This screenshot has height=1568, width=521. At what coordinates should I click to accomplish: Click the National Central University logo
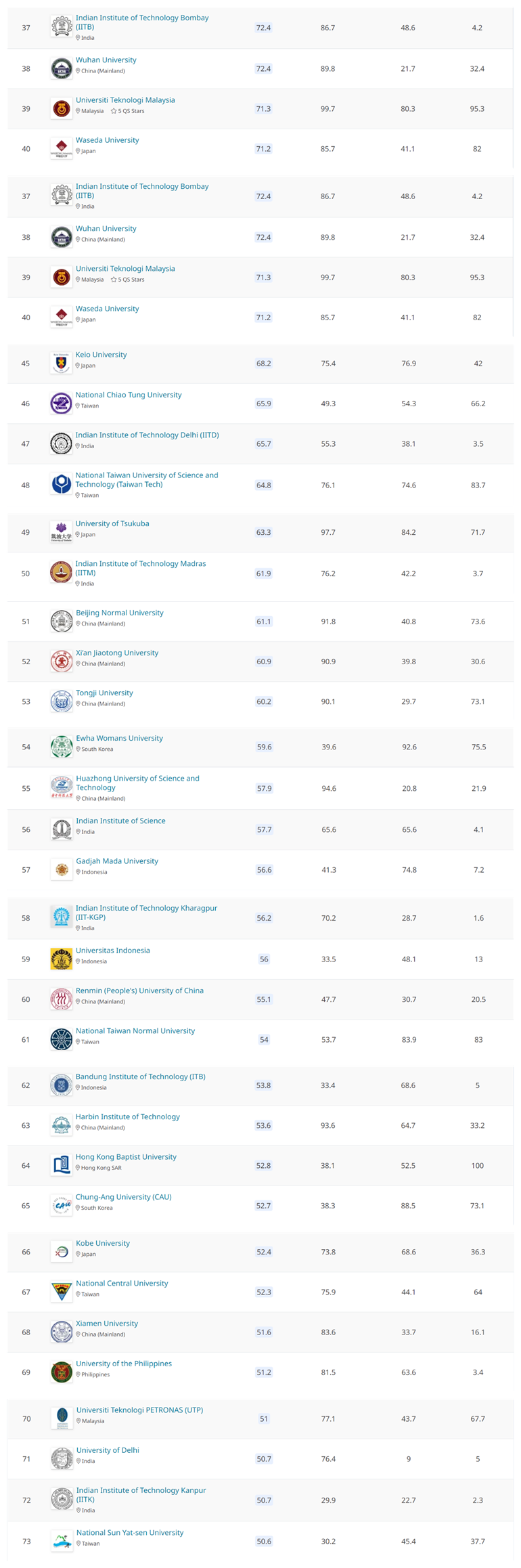pos(62,1292)
